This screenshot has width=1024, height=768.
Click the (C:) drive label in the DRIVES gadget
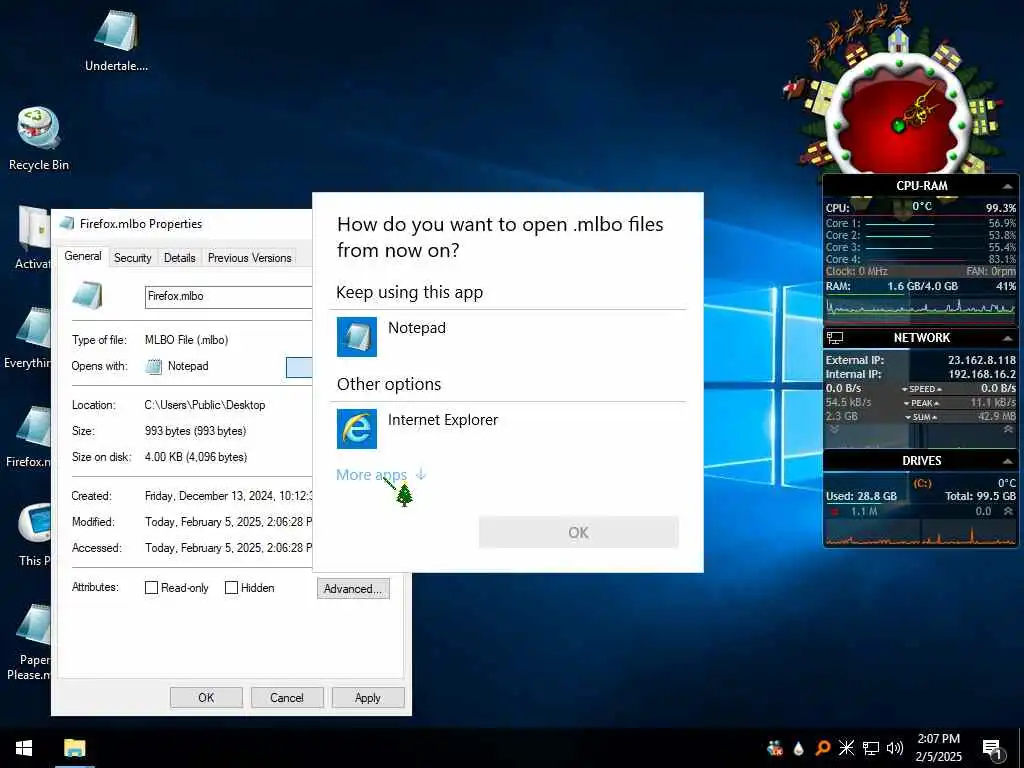922,483
